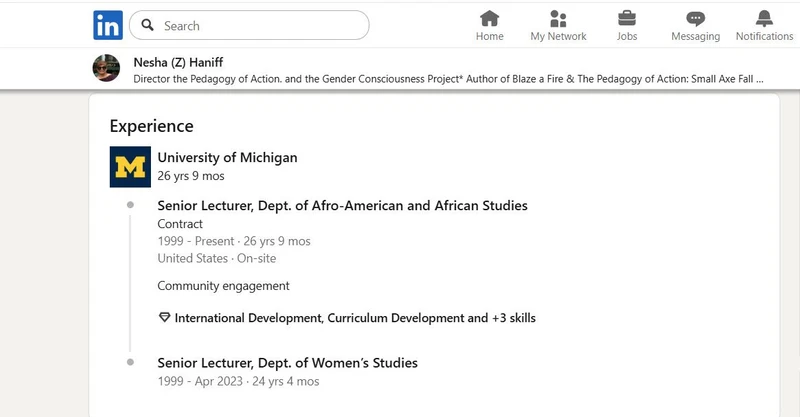800x417 pixels.
Task: Click the Messaging nav label
Action: 695,36
